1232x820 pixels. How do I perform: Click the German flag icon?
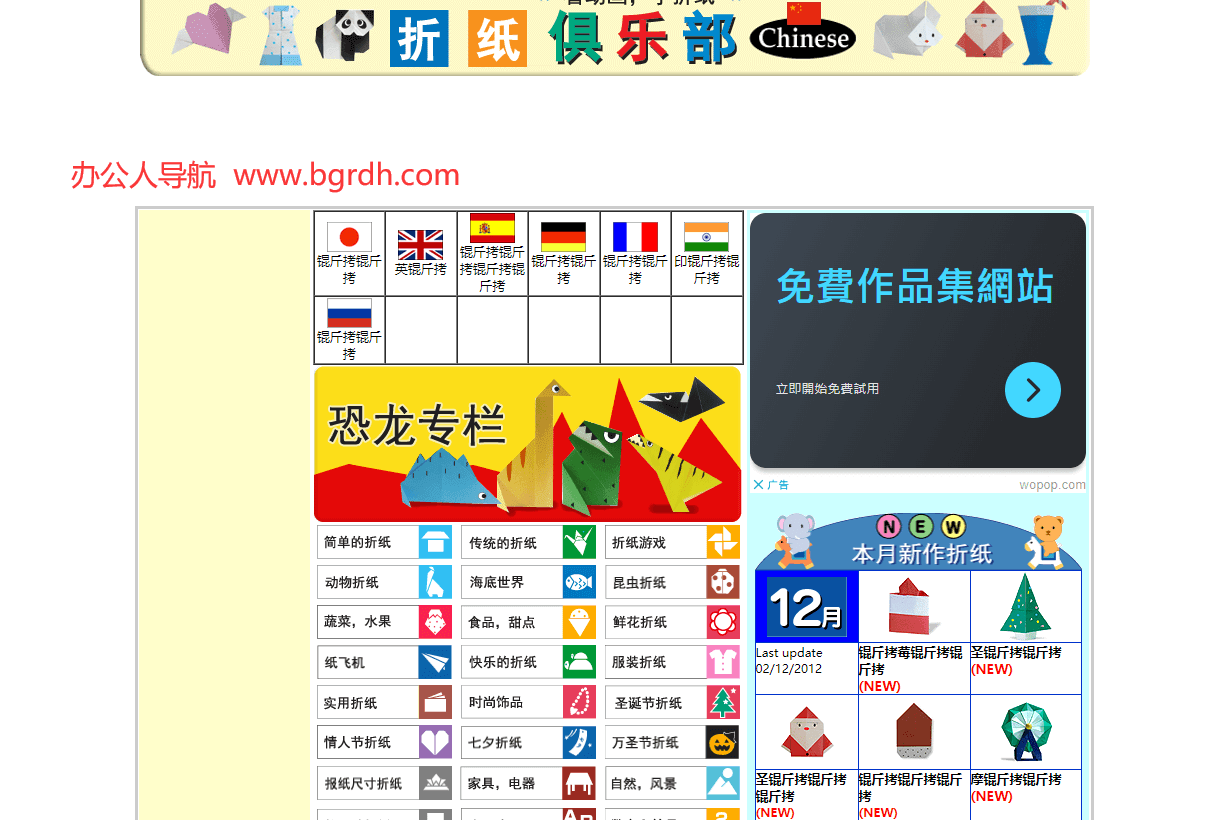(563, 237)
